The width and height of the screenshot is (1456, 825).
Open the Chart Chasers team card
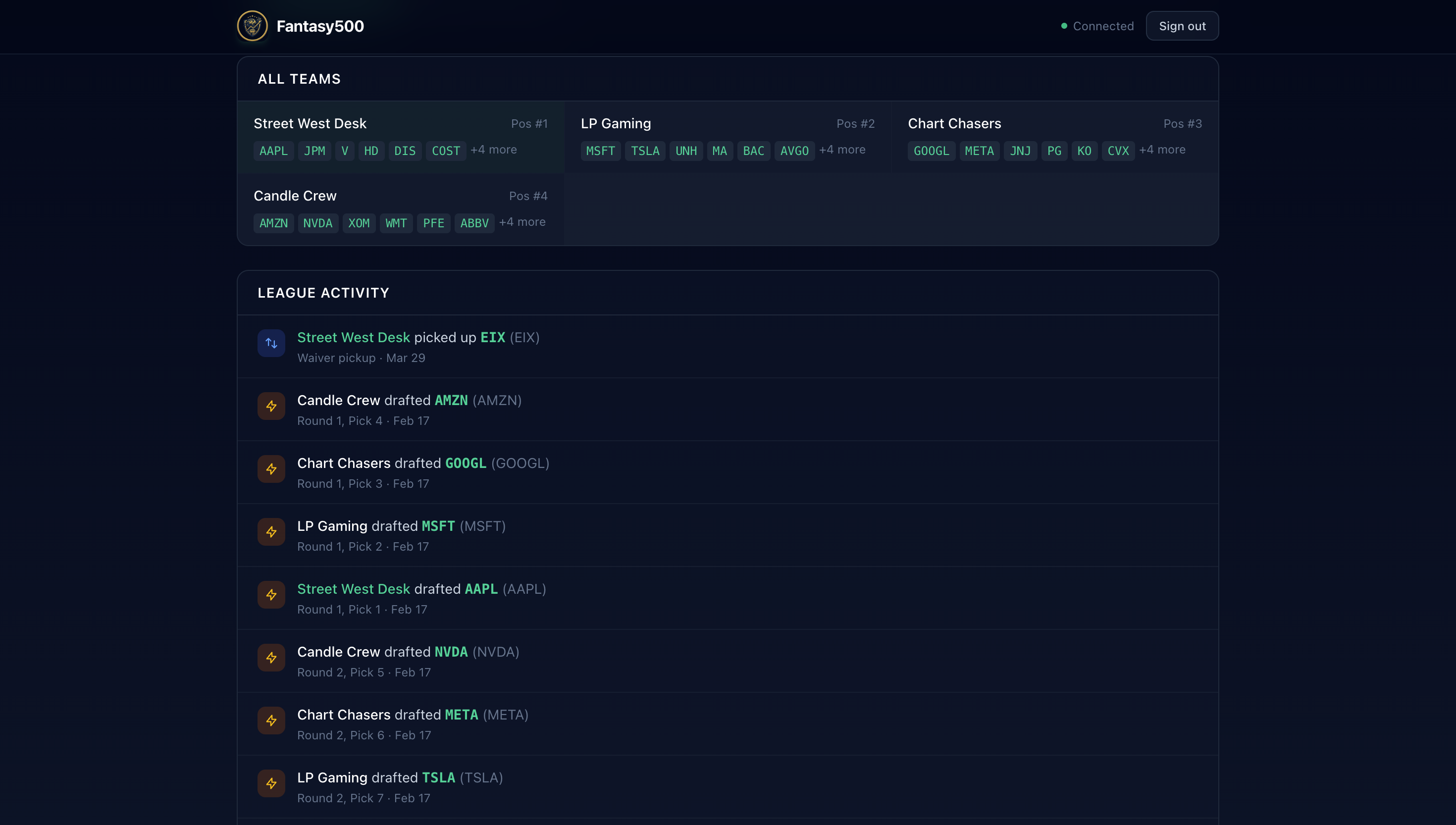pyautogui.click(x=954, y=123)
